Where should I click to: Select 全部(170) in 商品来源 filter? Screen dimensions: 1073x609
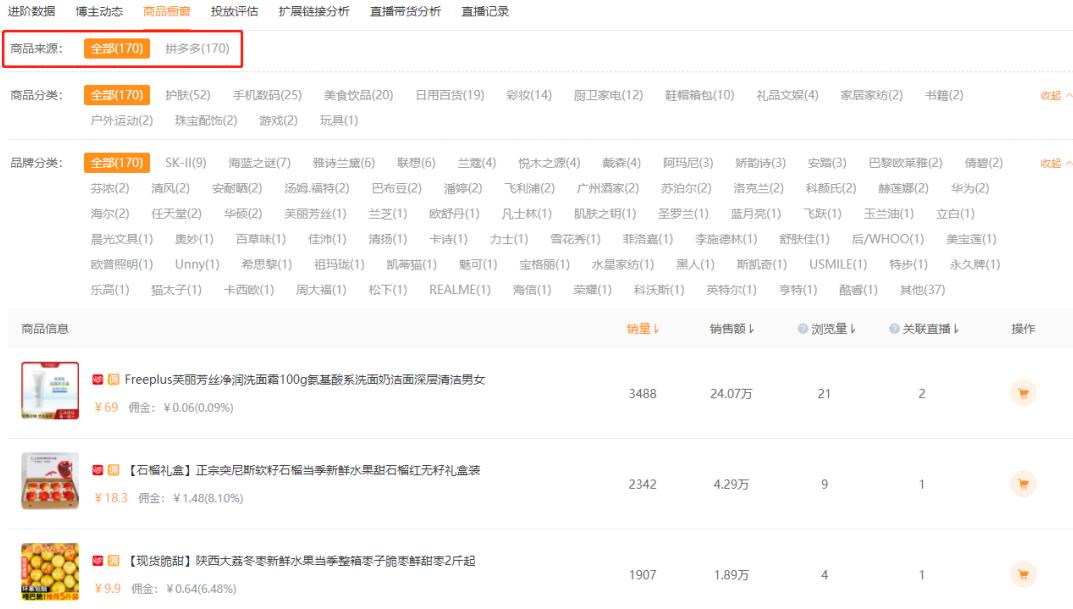117,49
